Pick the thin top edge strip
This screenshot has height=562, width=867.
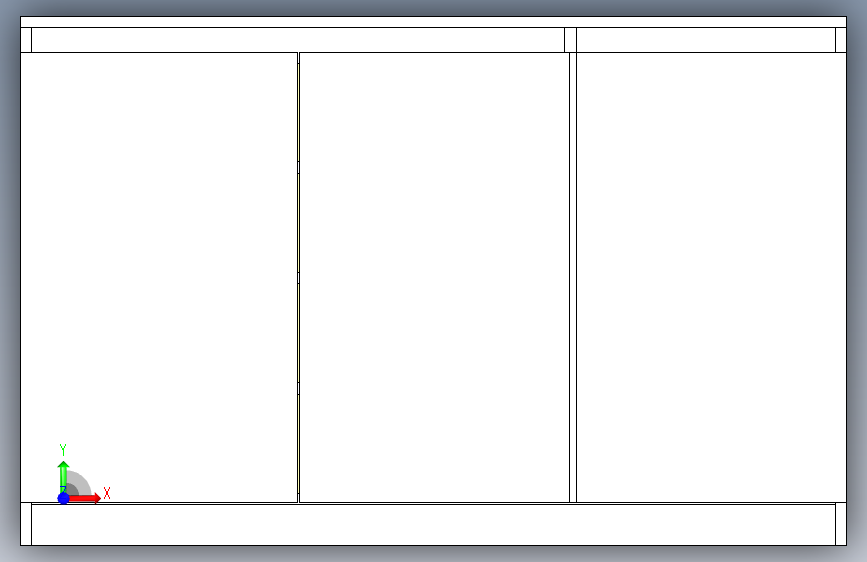tap(434, 22)
